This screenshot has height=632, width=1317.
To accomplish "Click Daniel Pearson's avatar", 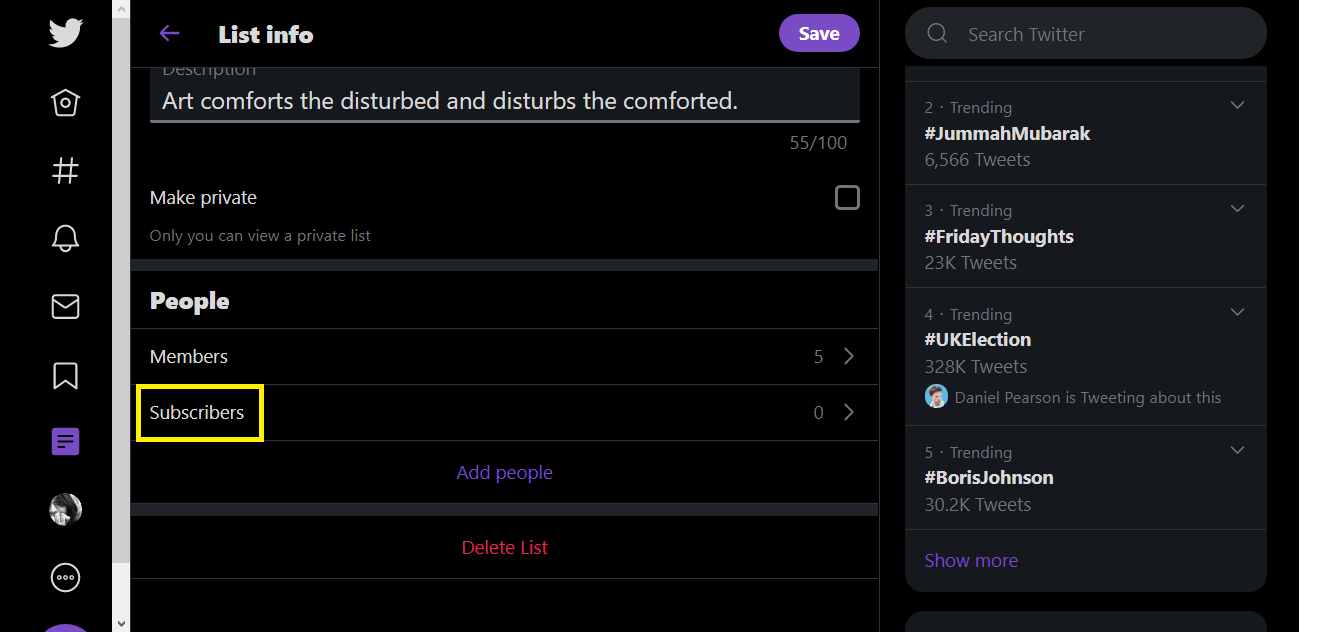I will pos(936,396).
